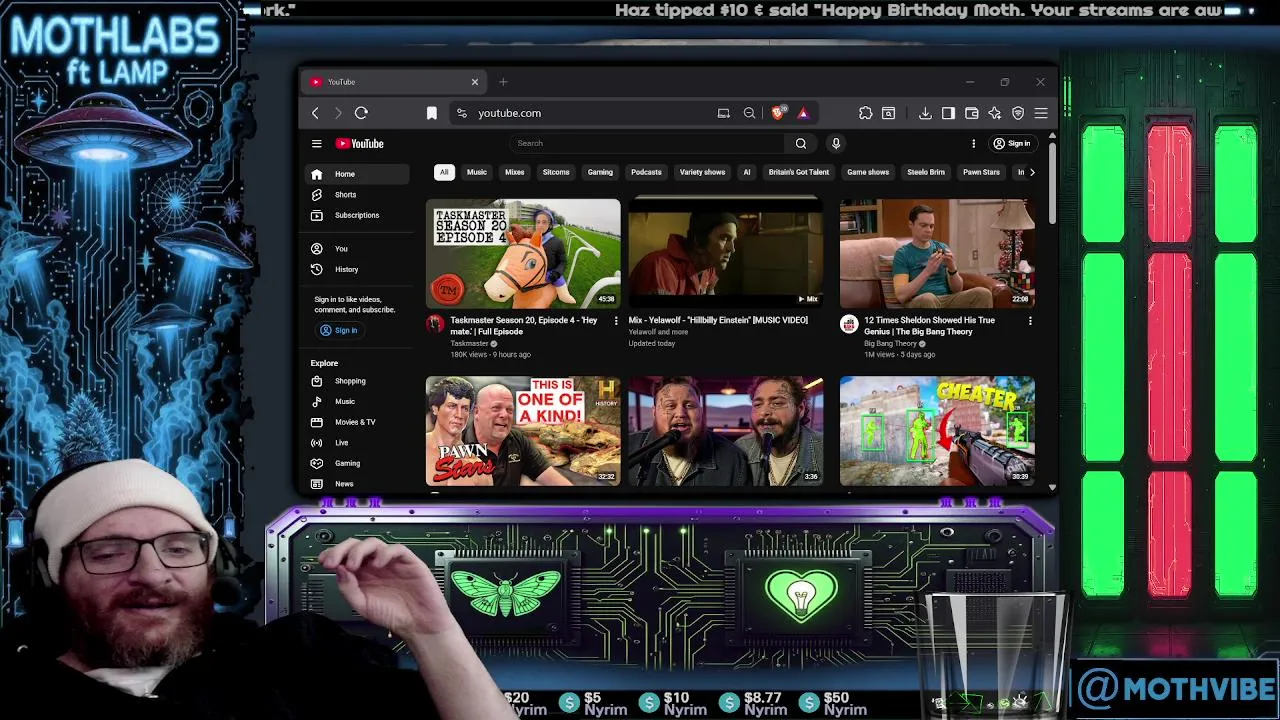
Task: Select the Gaming filter chip
Action: tap(600, 172)
